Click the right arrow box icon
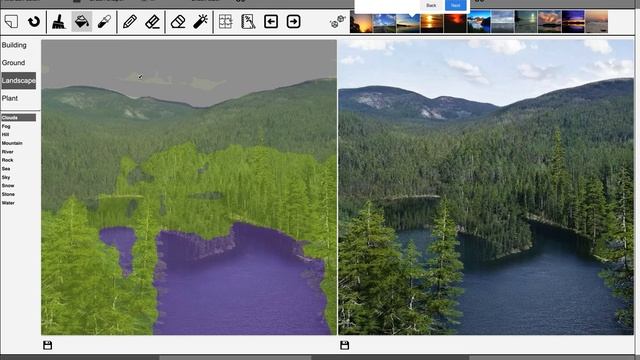Viewport: 640px width, 360px height. (293, 22)
